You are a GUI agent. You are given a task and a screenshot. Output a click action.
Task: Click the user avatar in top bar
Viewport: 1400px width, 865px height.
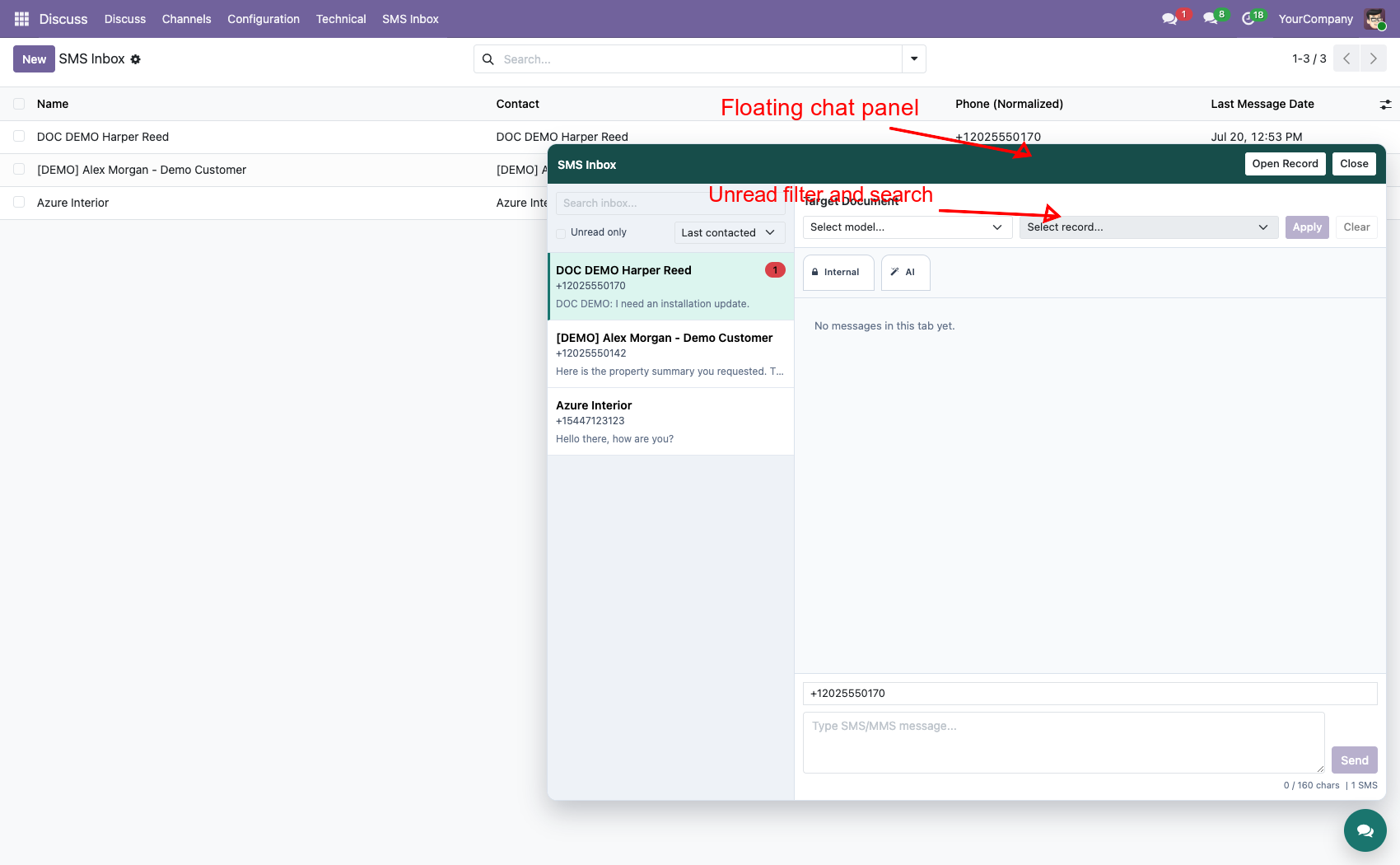1374,19
